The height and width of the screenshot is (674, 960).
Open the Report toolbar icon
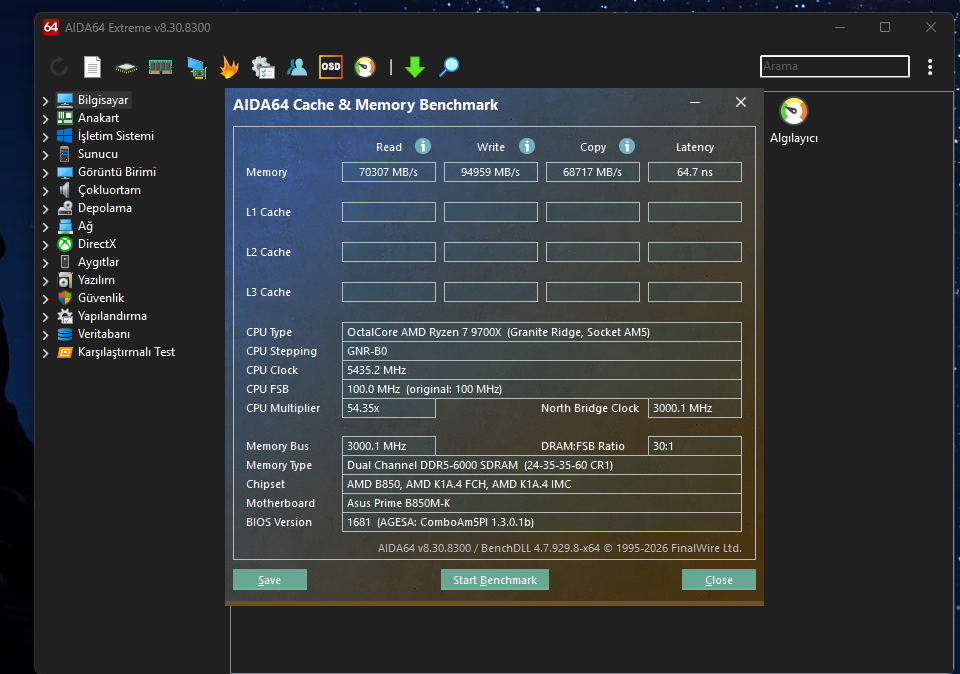tap(92, 67)
